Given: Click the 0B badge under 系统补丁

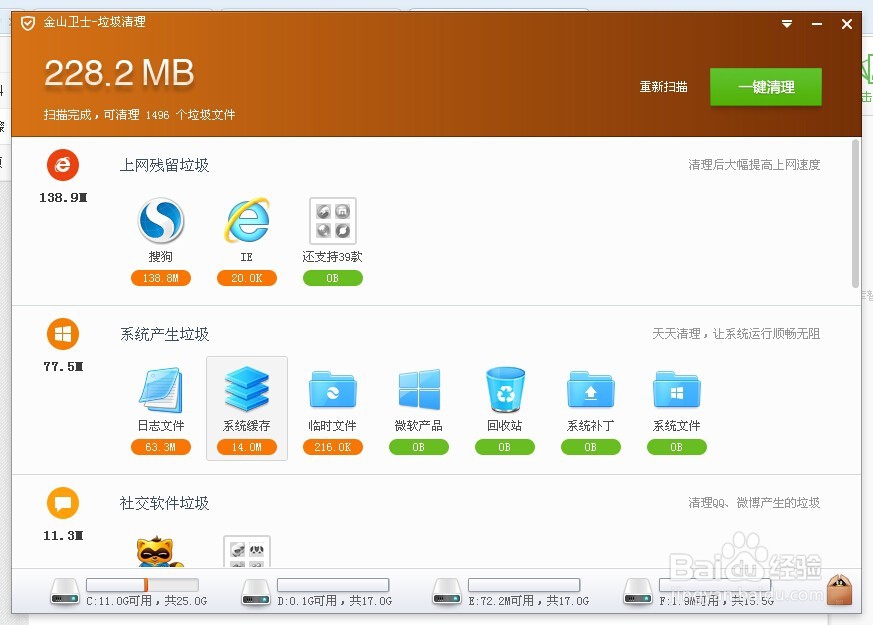Looking at the screenshot, I should tap(591, 447).
